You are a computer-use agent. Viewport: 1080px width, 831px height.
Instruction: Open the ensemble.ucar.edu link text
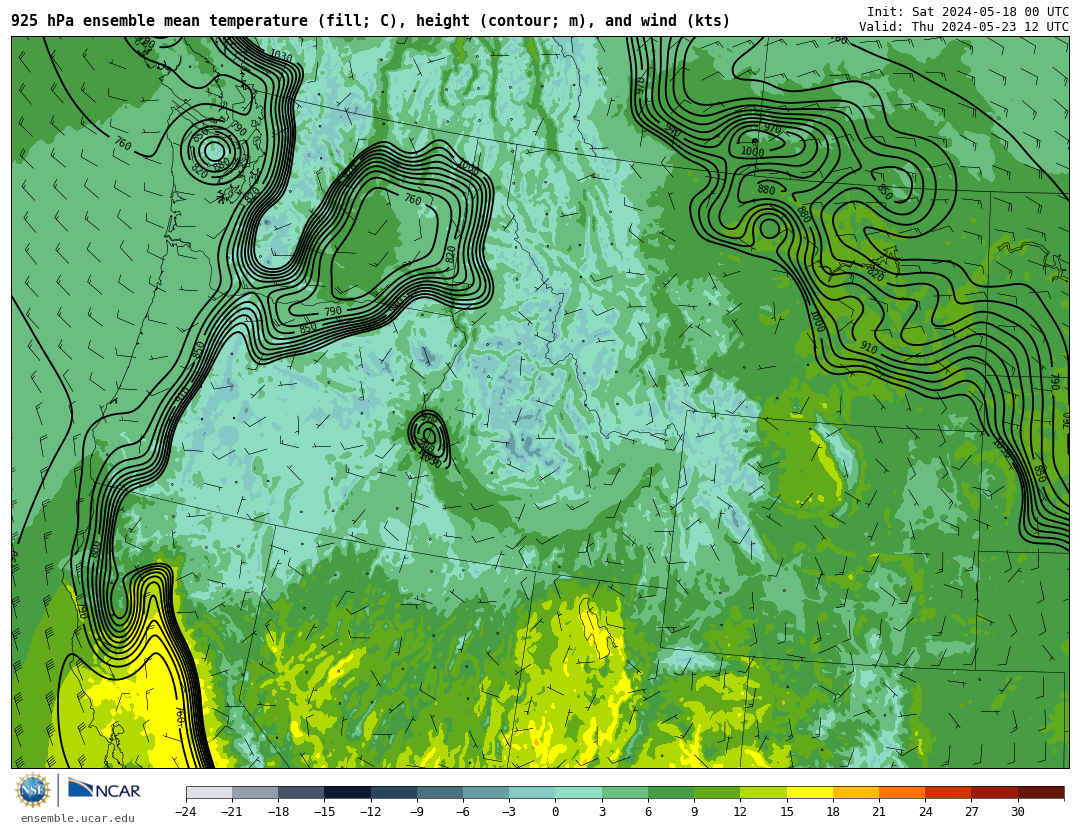[x=78, y=819]
